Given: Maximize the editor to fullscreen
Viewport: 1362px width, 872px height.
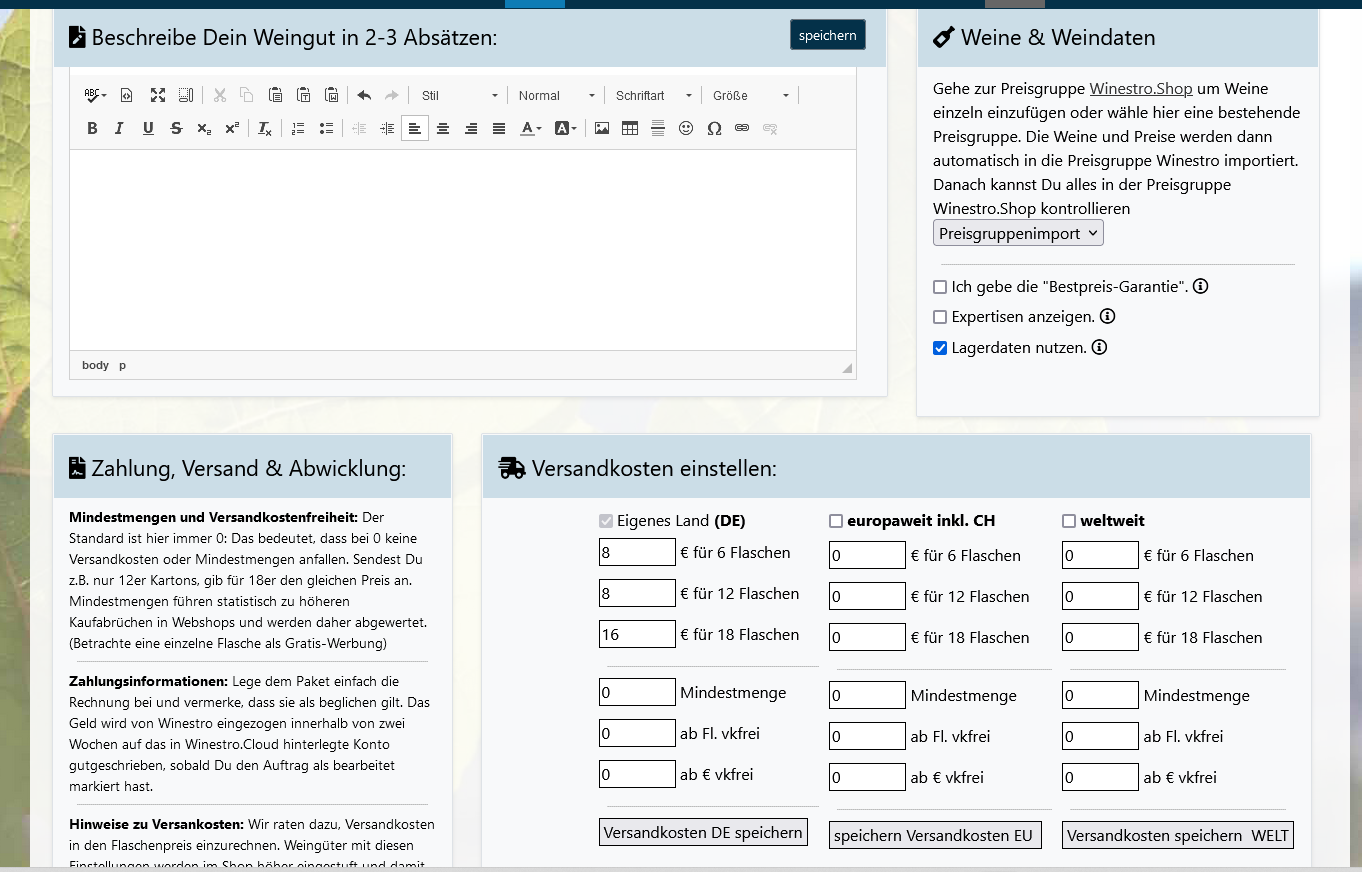Looking at the screenshot, I should point(158,95).
